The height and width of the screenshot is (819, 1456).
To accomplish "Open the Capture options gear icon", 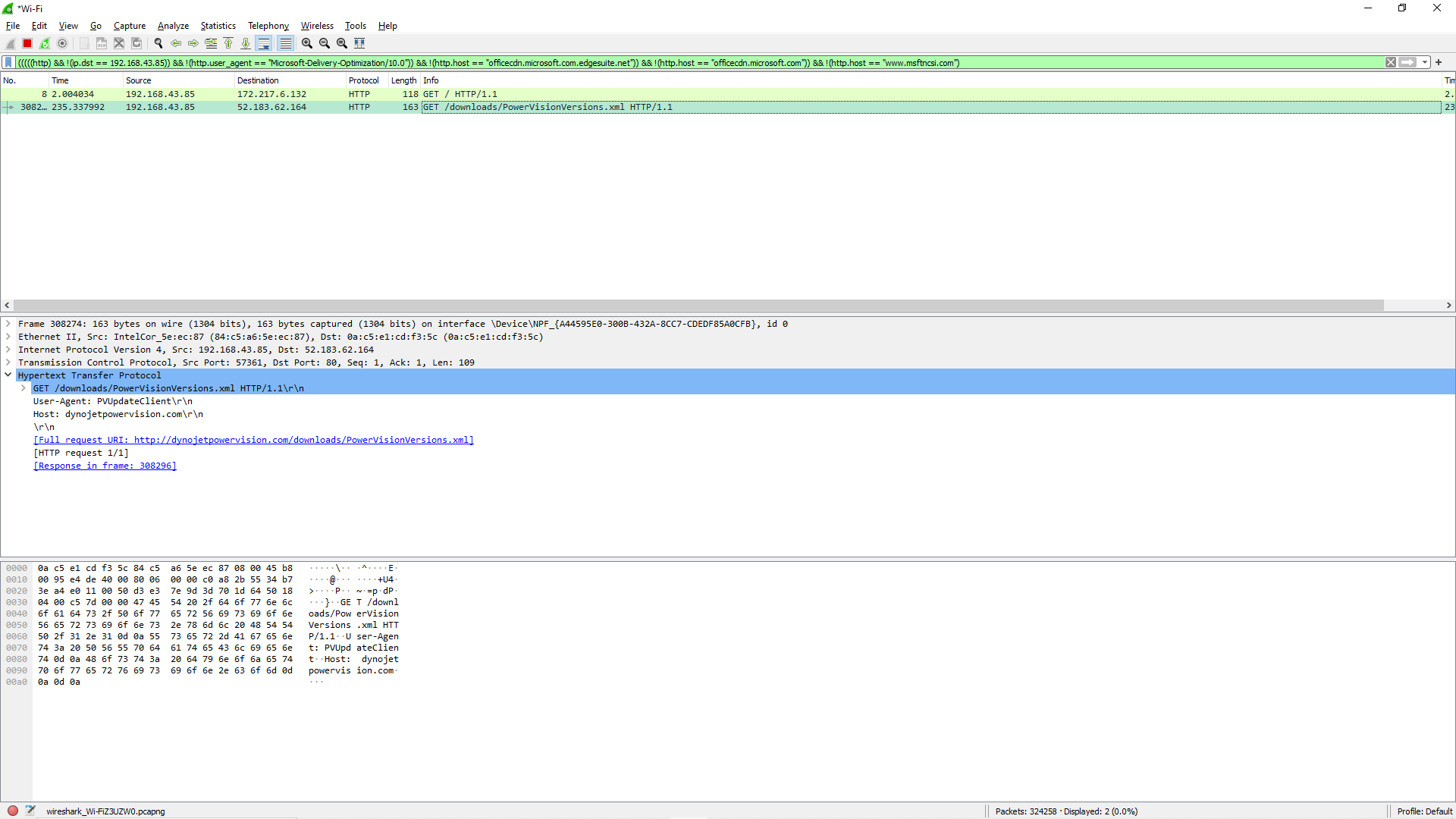I will coord(62,43).
